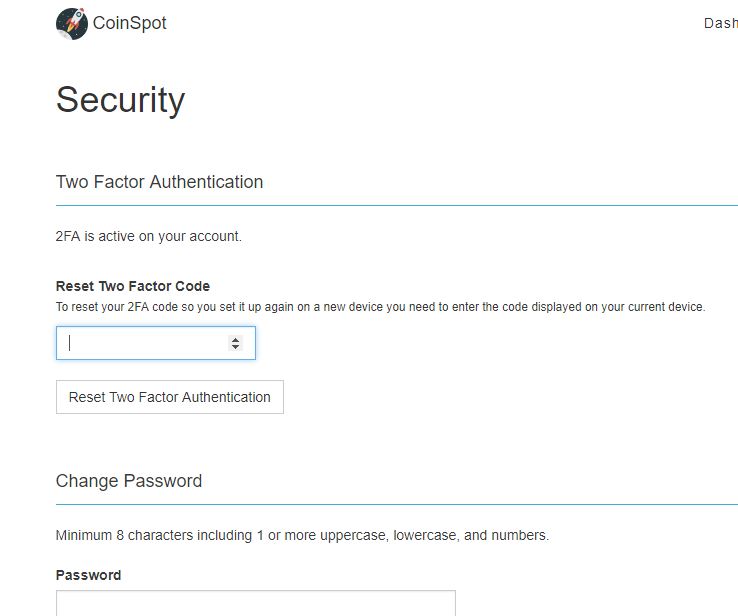
Task: Decrease 2FA code with spinner down arrow
Action: (x=235, y=347)
